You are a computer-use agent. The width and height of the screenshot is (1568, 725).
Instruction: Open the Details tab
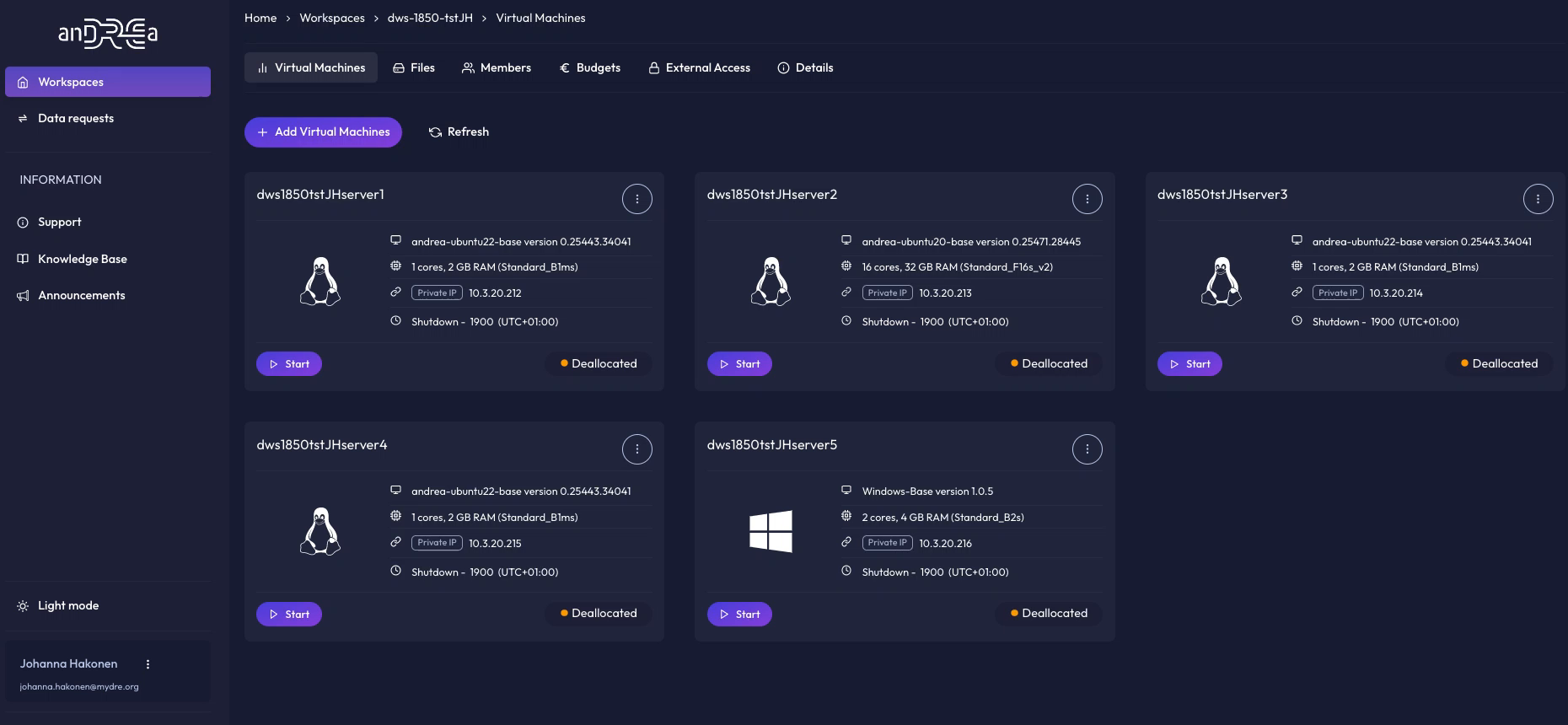(x=805, y=67)
